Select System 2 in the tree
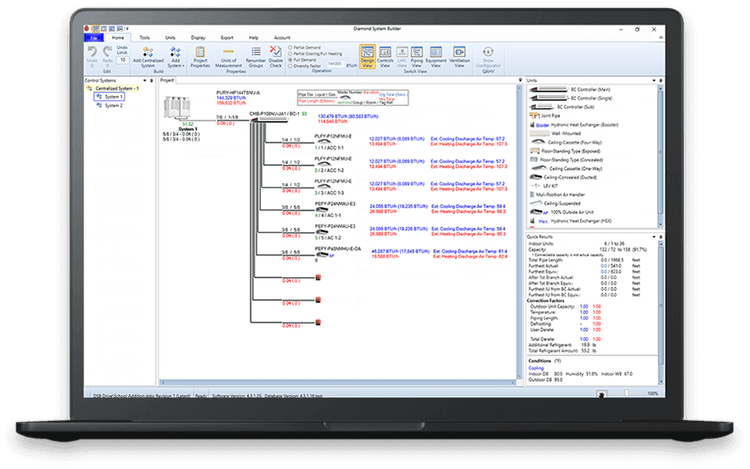The height and width of the screenshot is (469, 750). point(114,104)
